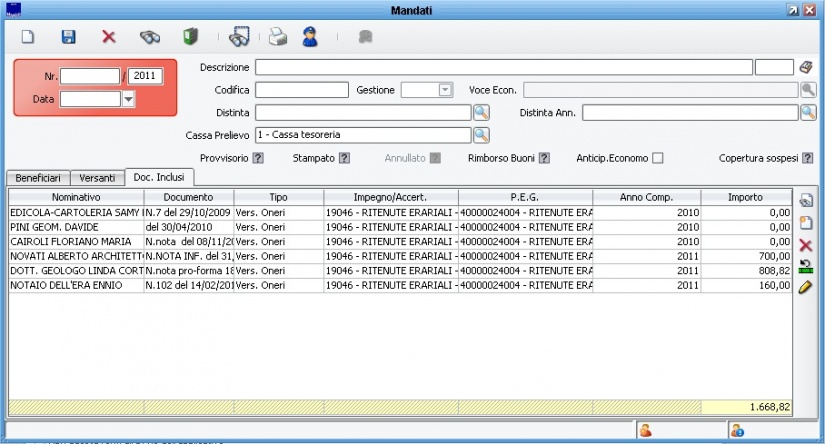This screenshot has width=825, height=444.
Task: Expand the Gestione dropdown
Action: [445, 90]
